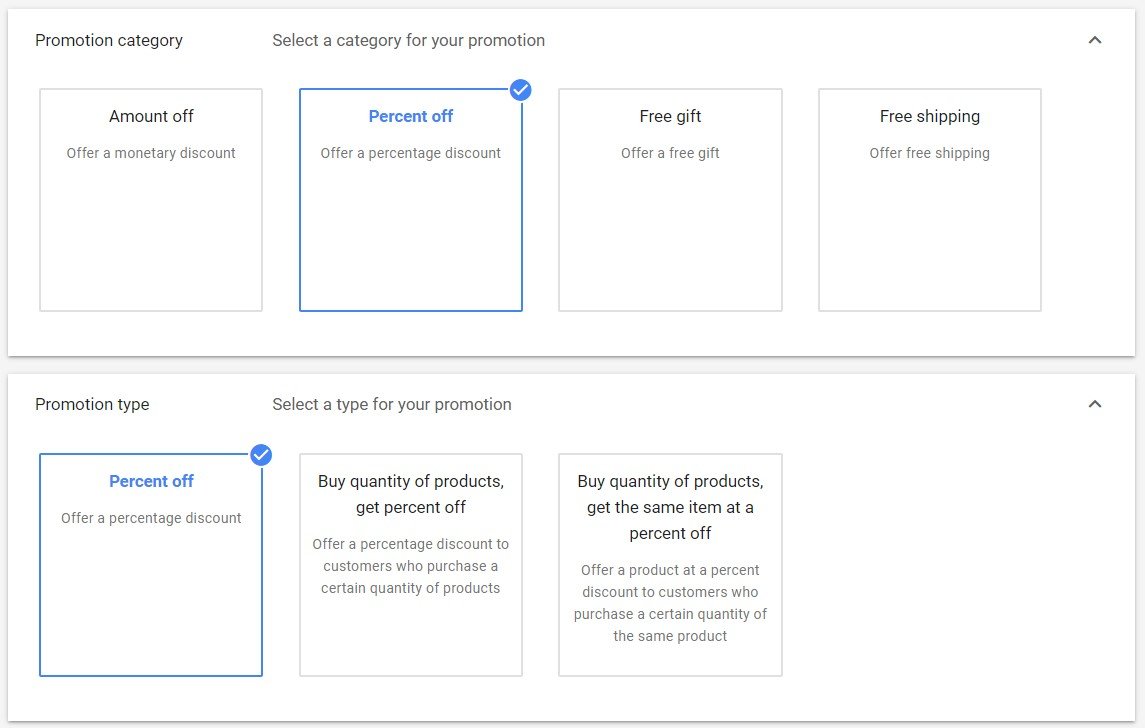This screenshot has width=1145, height=728.
Task: Click the Promotion type header label
Action: click(x=92, y=405)
